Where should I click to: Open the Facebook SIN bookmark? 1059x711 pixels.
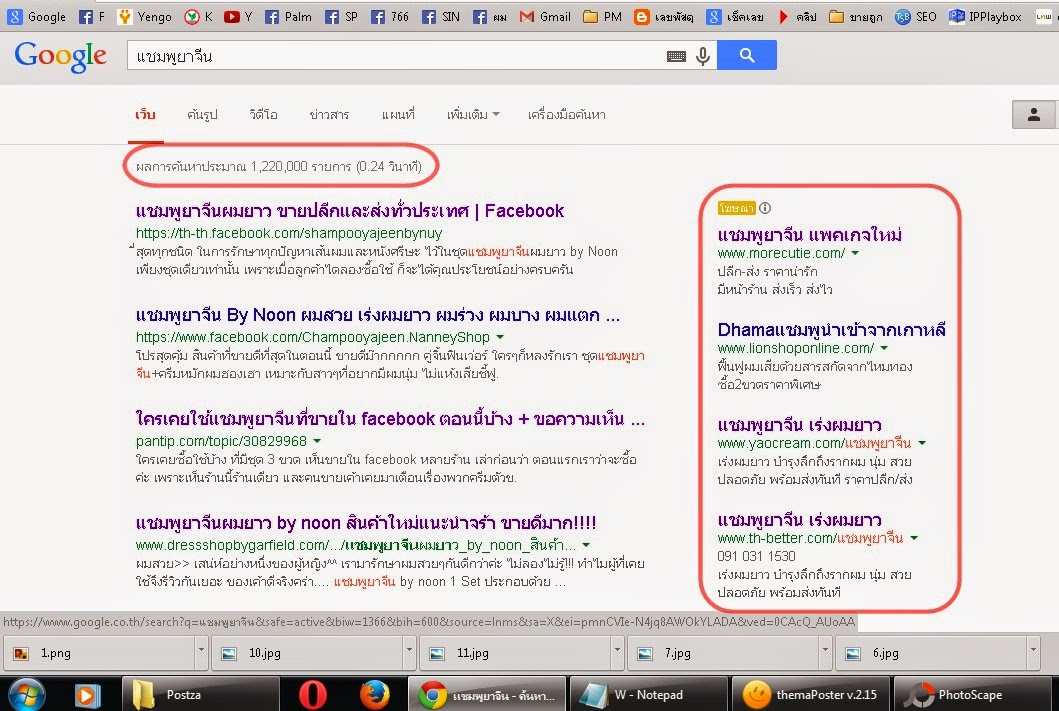click(x=440, y=17)
